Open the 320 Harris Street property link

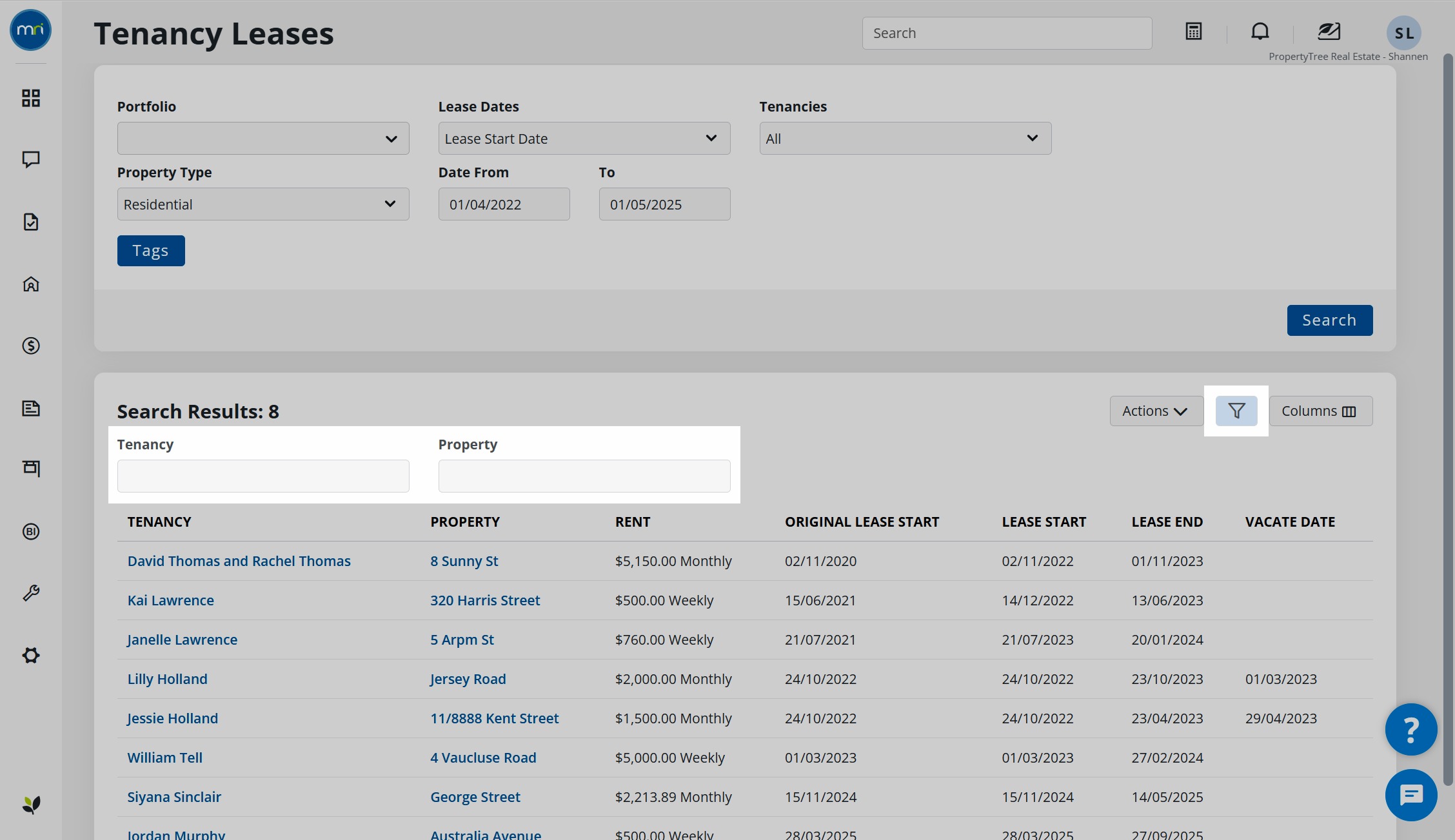tap(485, 600)
